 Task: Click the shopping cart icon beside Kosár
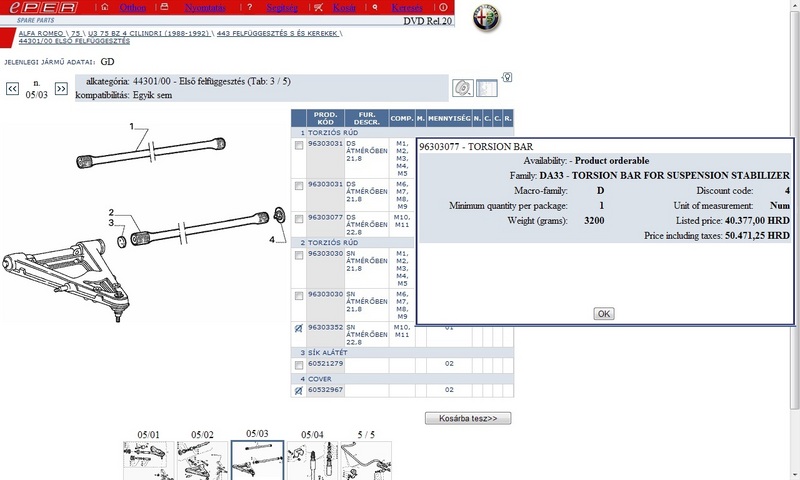pyautogui.click(x=319, y=7)
